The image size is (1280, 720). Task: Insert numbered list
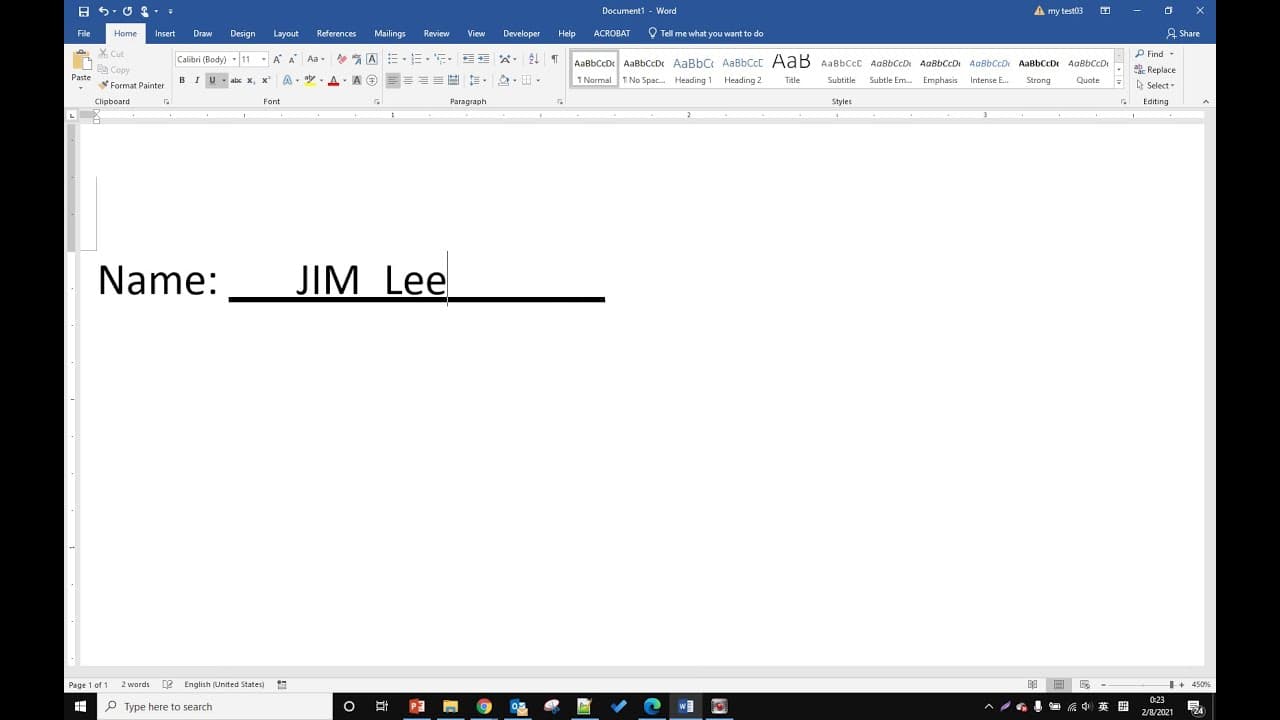point(416,59)
